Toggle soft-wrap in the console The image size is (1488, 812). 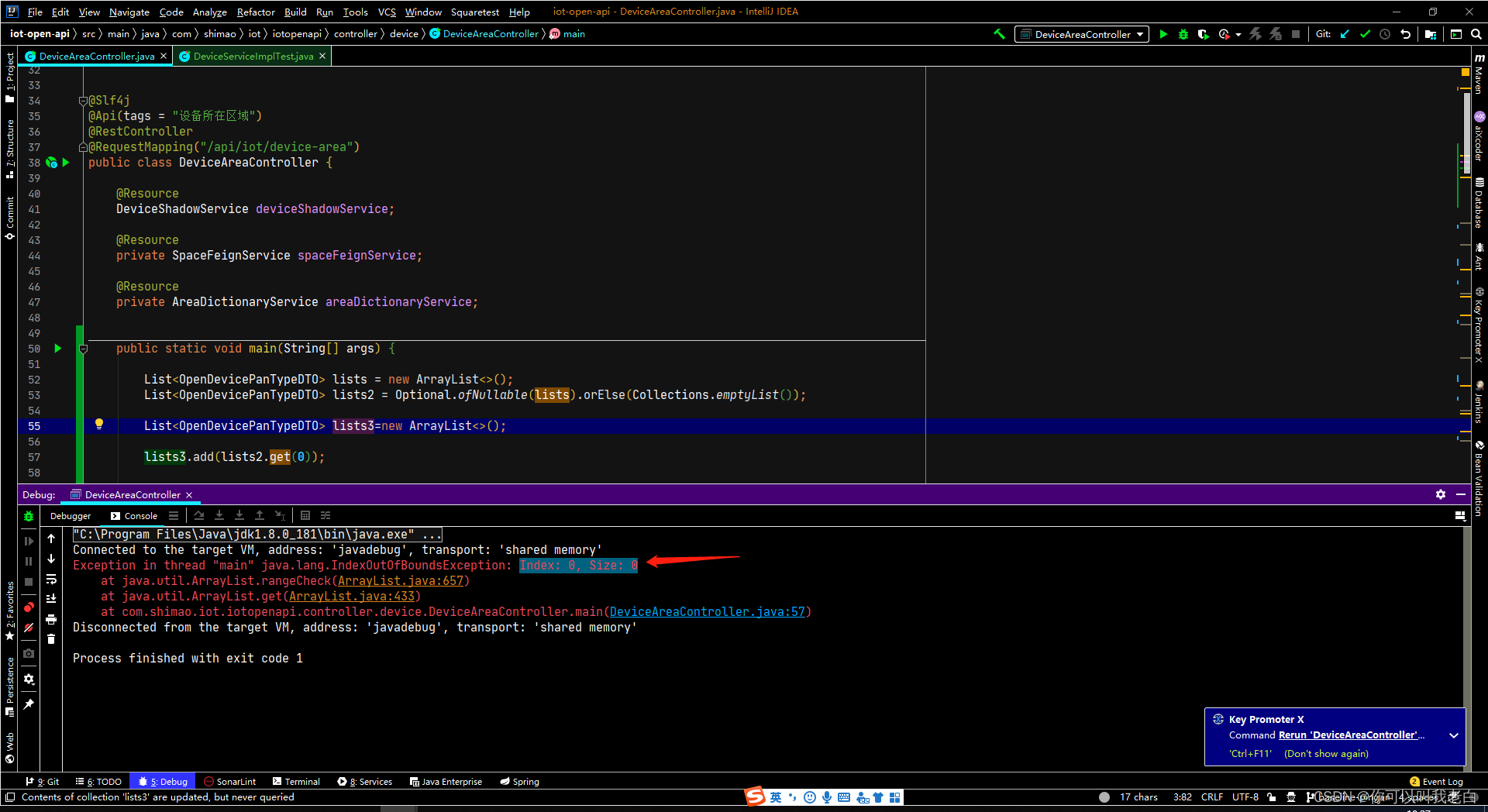point(51,579)
